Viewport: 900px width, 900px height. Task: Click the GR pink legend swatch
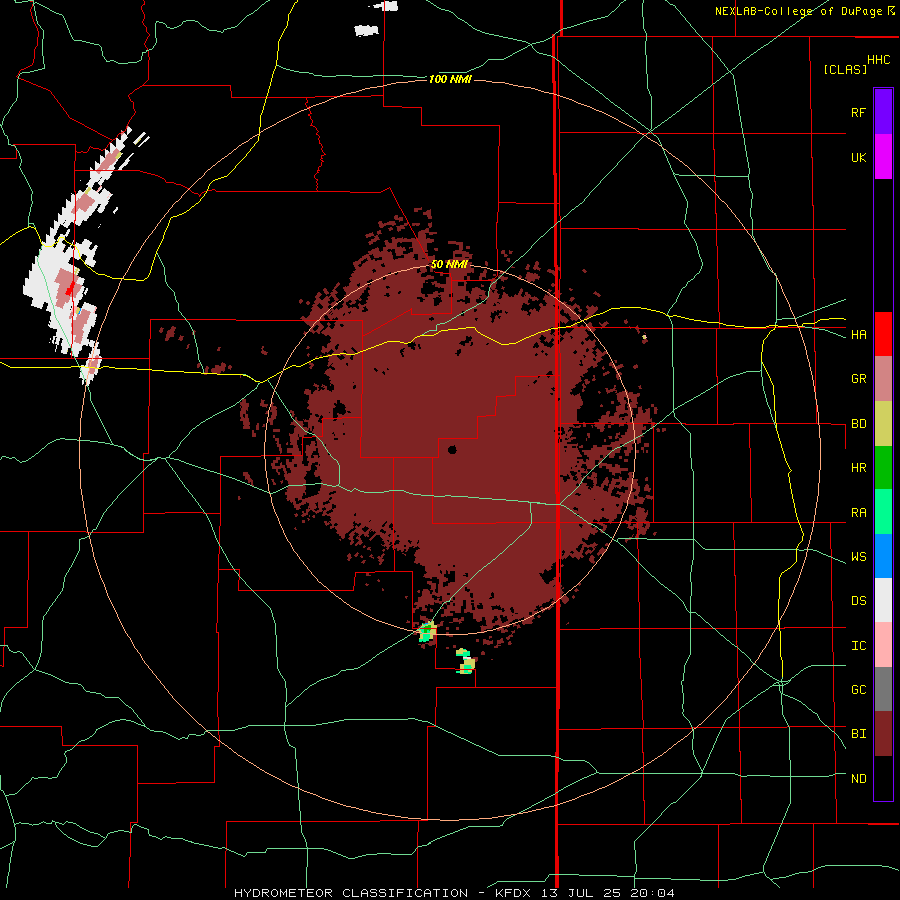coord(883,379)
